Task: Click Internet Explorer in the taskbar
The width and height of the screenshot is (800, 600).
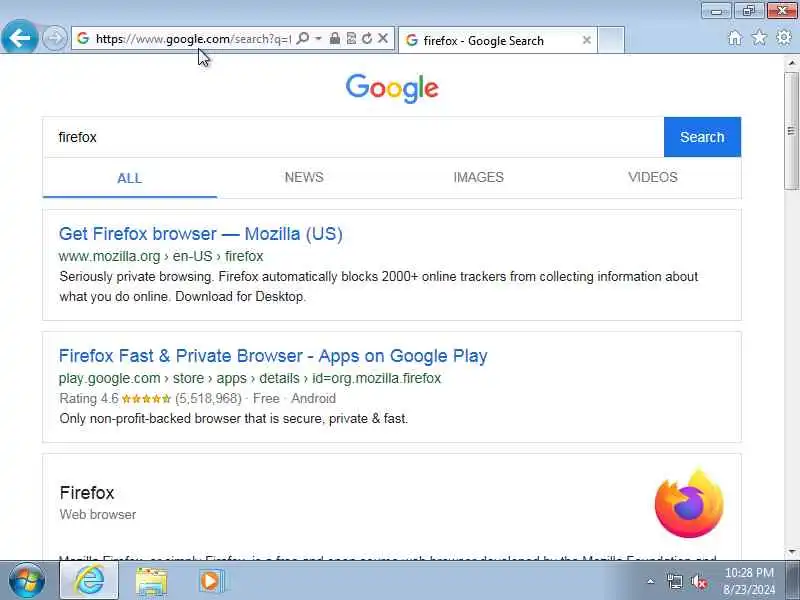Action: tap(89, 581)
